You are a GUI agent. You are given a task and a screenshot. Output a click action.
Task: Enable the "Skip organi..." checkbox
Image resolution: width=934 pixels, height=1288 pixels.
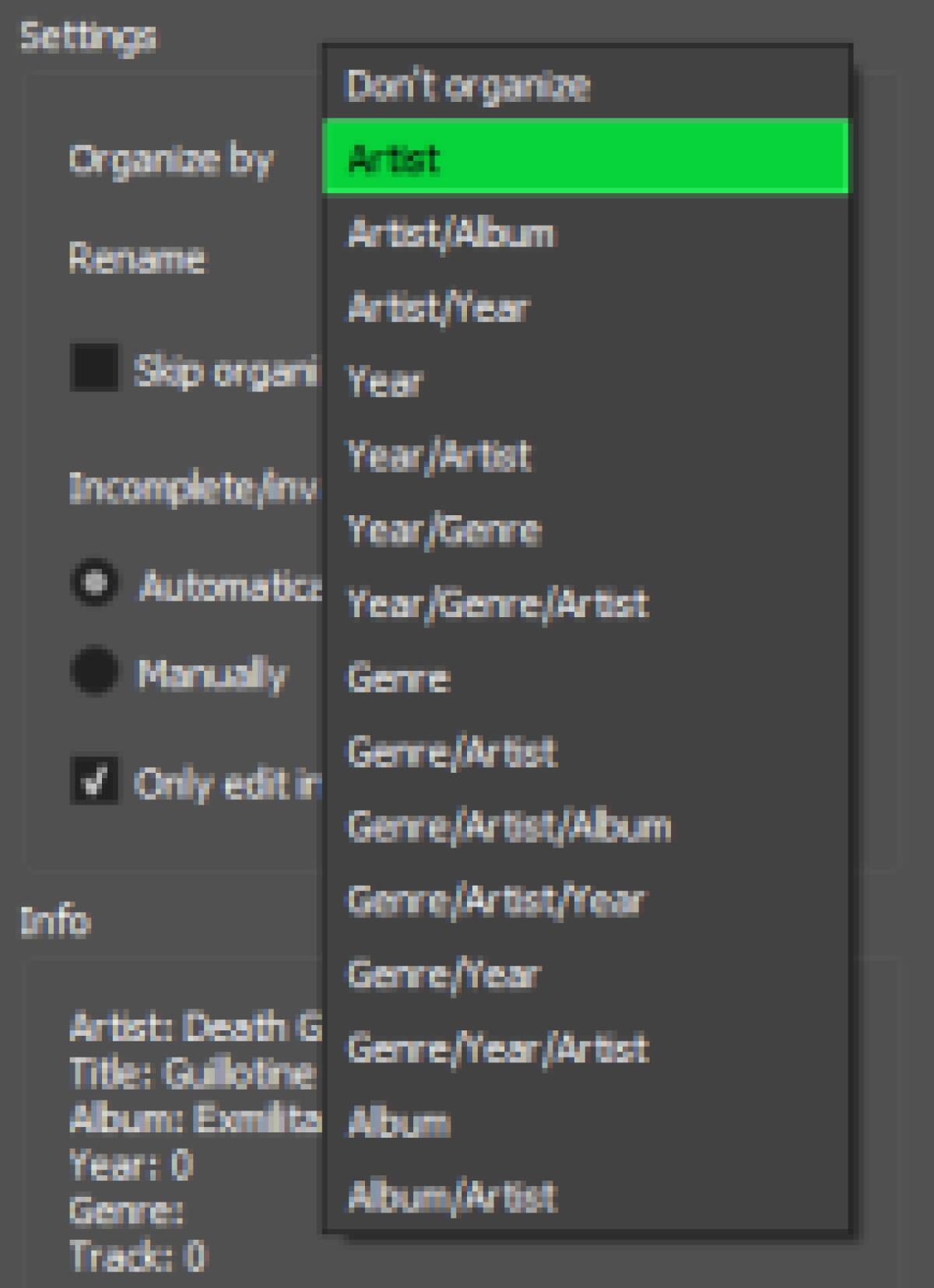pos(93,364)
